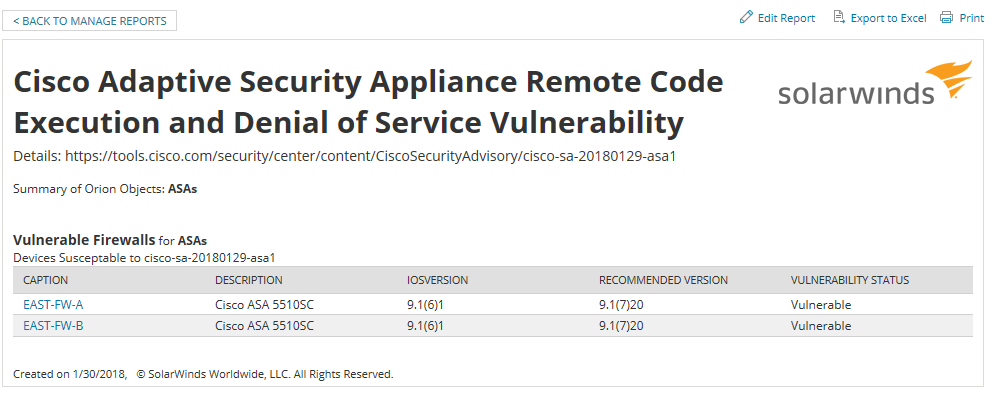Screen dimensions: 997x409
Task: Sort by the IOSVersion column header
Action: click(437, 280)
